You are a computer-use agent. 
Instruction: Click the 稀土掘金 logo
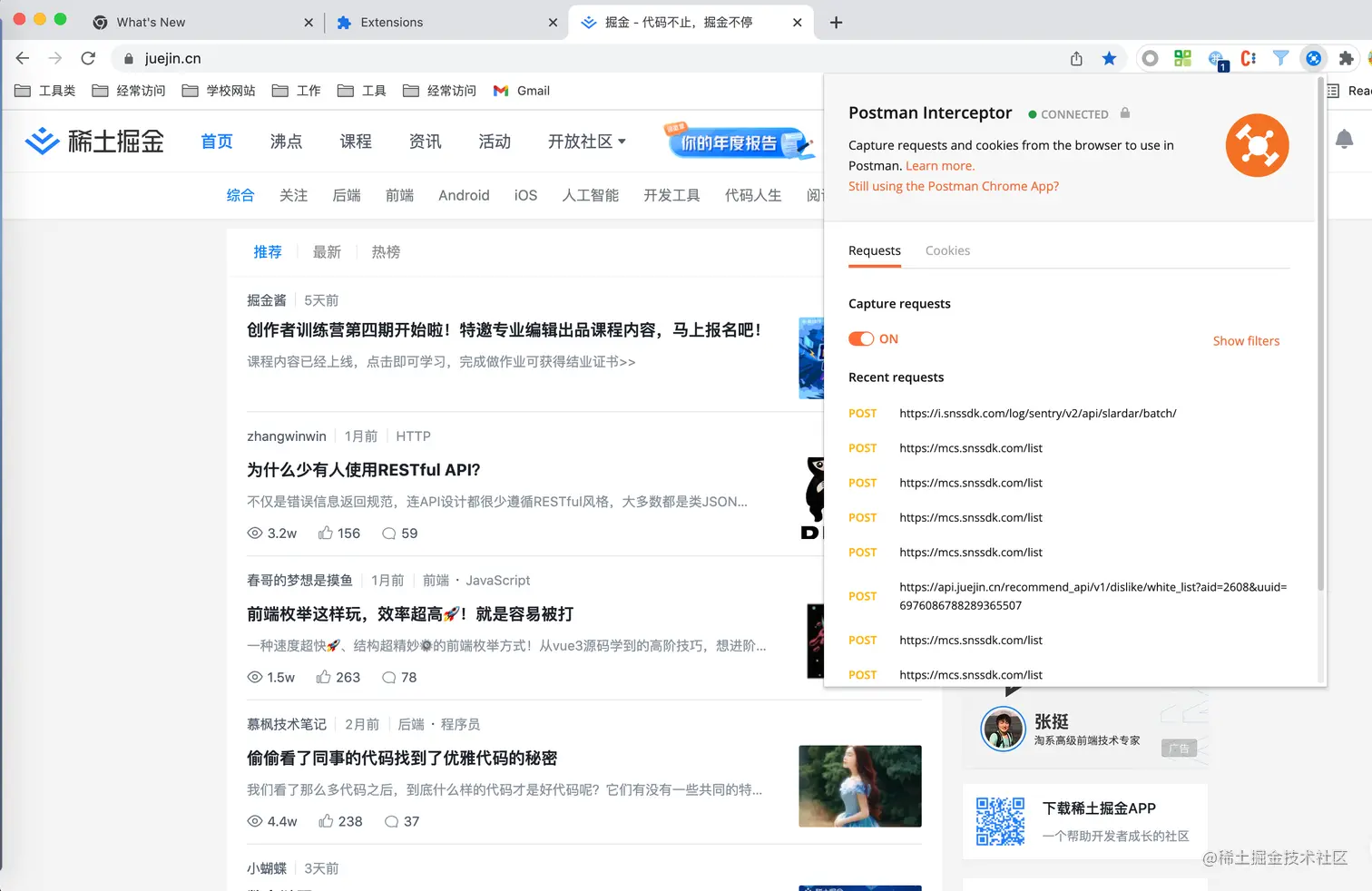(94, 142)
